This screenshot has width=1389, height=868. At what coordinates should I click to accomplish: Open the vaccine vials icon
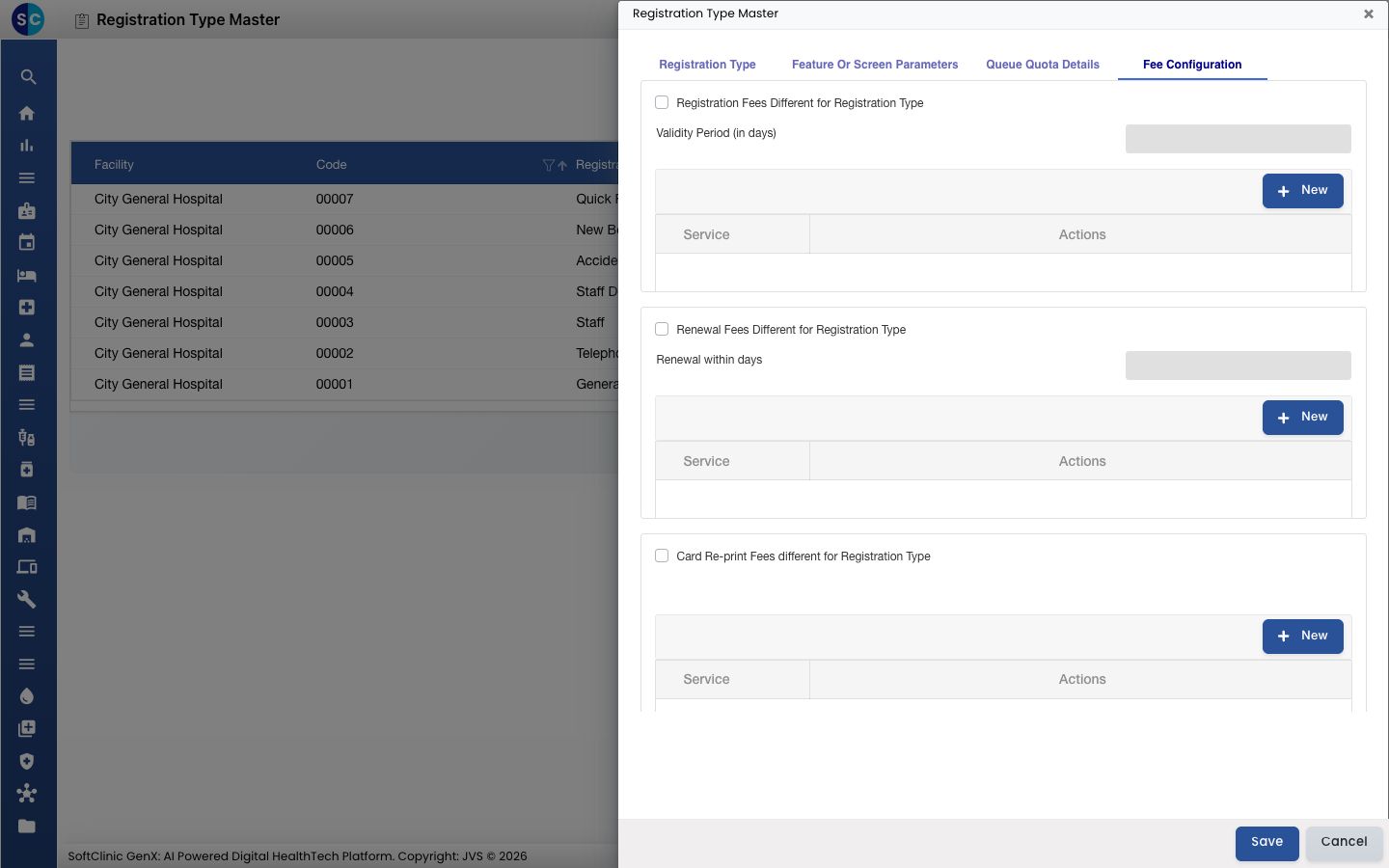coord(27,438)
